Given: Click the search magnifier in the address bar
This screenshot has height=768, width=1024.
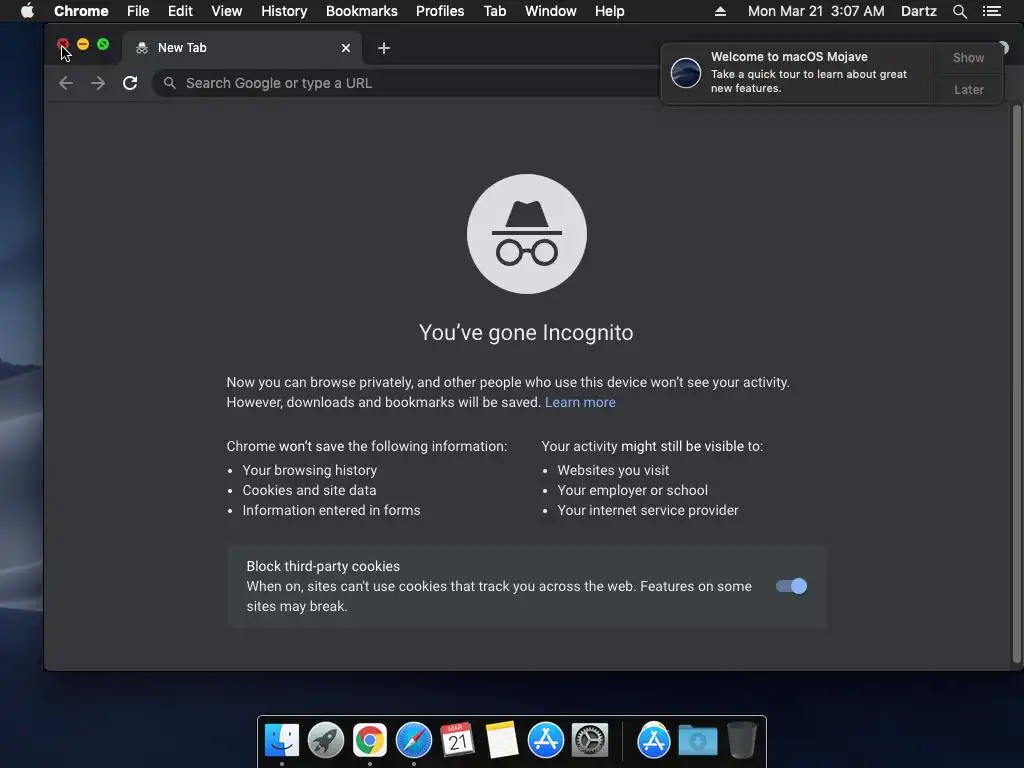Looking at the screenshot, I should tap(170, 83).
